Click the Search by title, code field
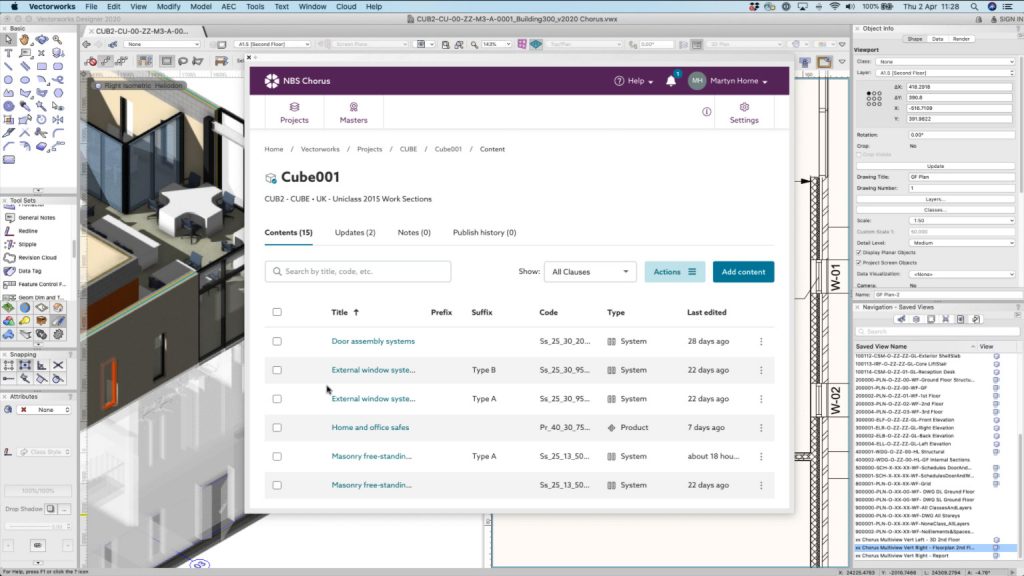1024x576 pixels. pos(358,272)
